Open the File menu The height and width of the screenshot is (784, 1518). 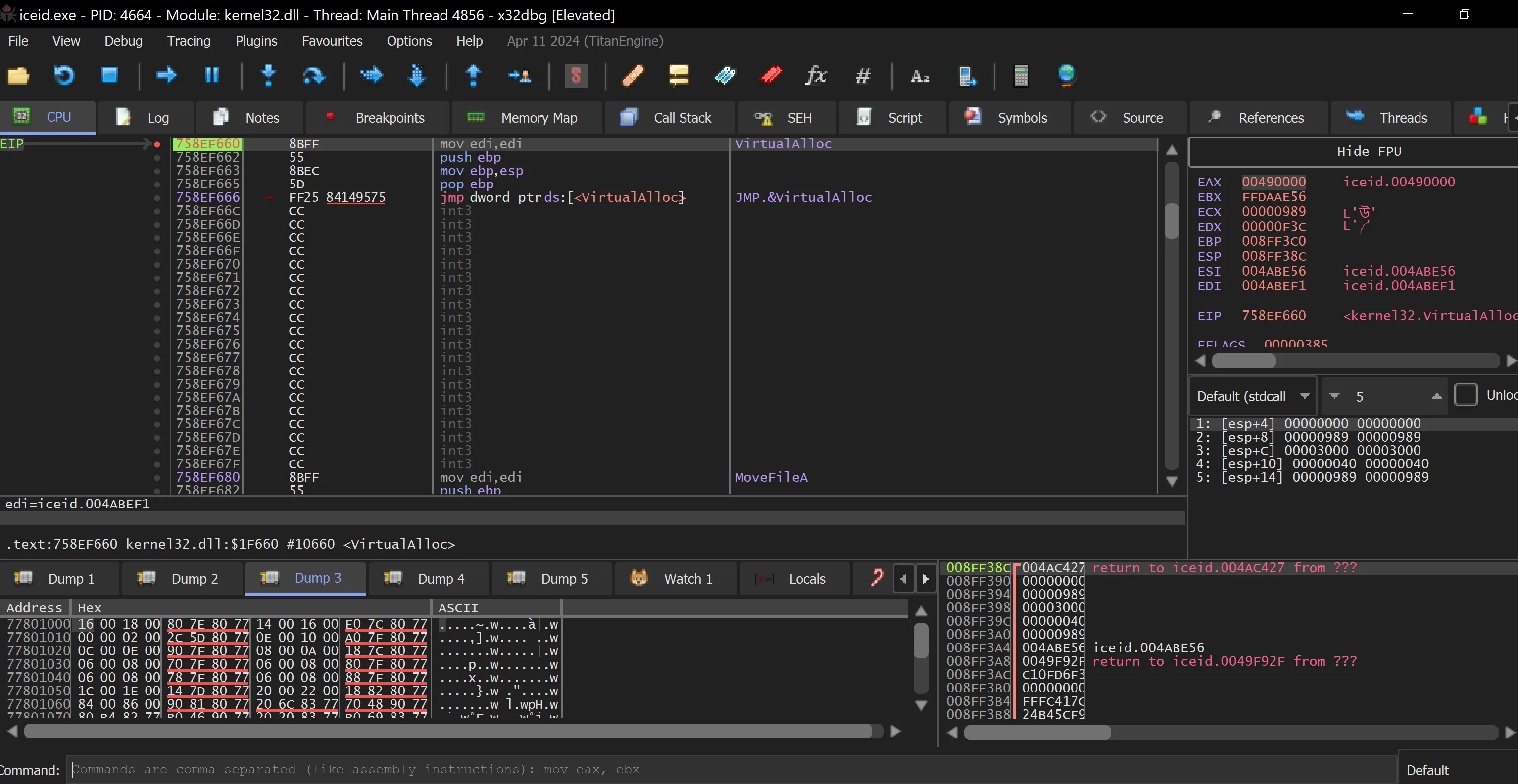[x=18, y=41]
